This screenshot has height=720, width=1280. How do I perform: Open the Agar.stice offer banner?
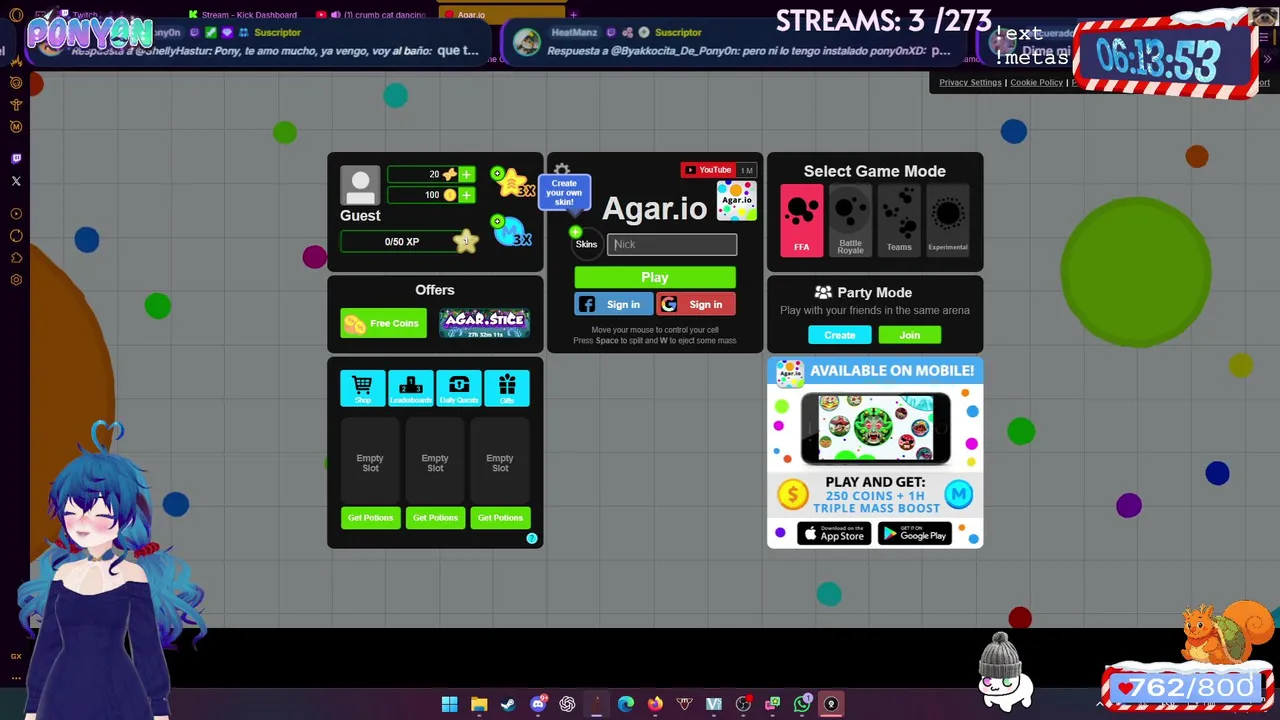(484, 323)
